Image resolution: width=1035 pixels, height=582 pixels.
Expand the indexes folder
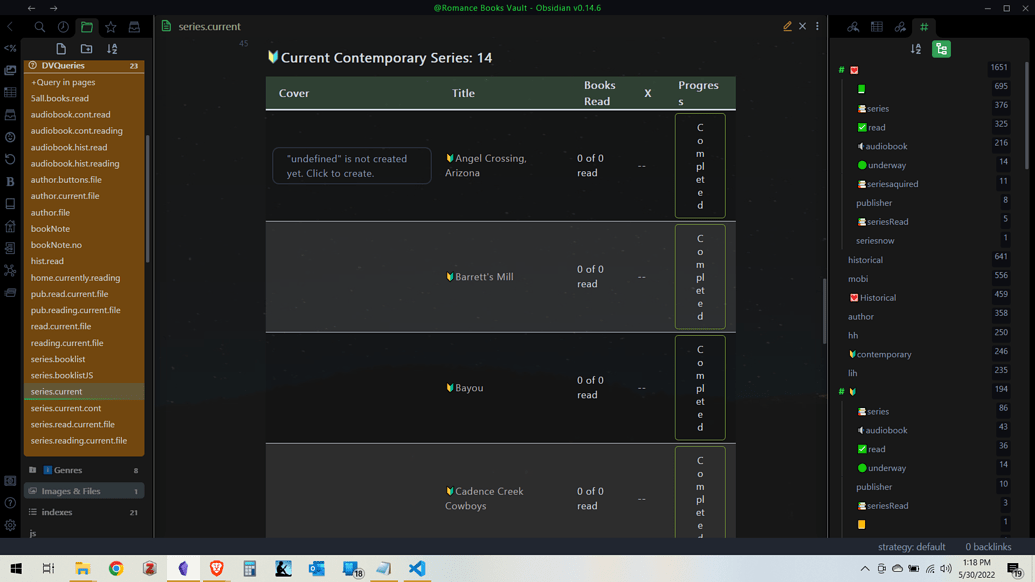[x=57, y=512]
